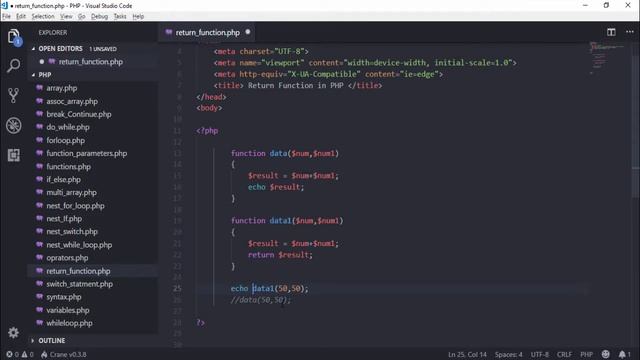Open the Edit menu
This screenshot has height=360, width=640.
21,16
